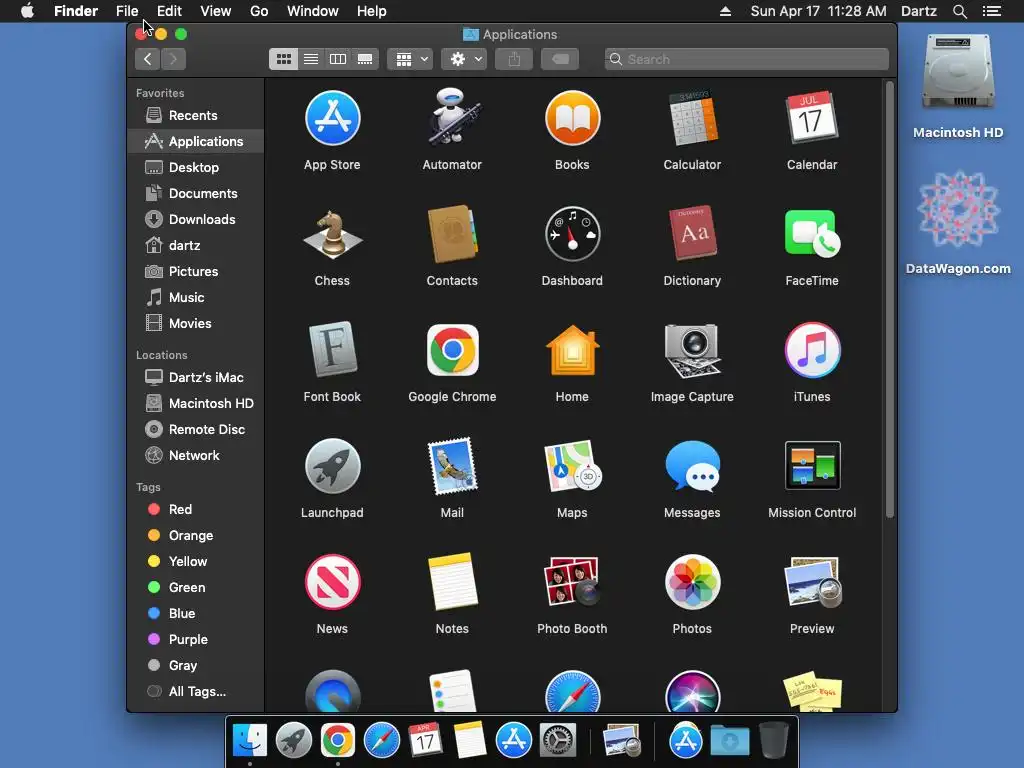1024x768 pixels.
Task: Open the gear Action menu
Action: (464, 59)
